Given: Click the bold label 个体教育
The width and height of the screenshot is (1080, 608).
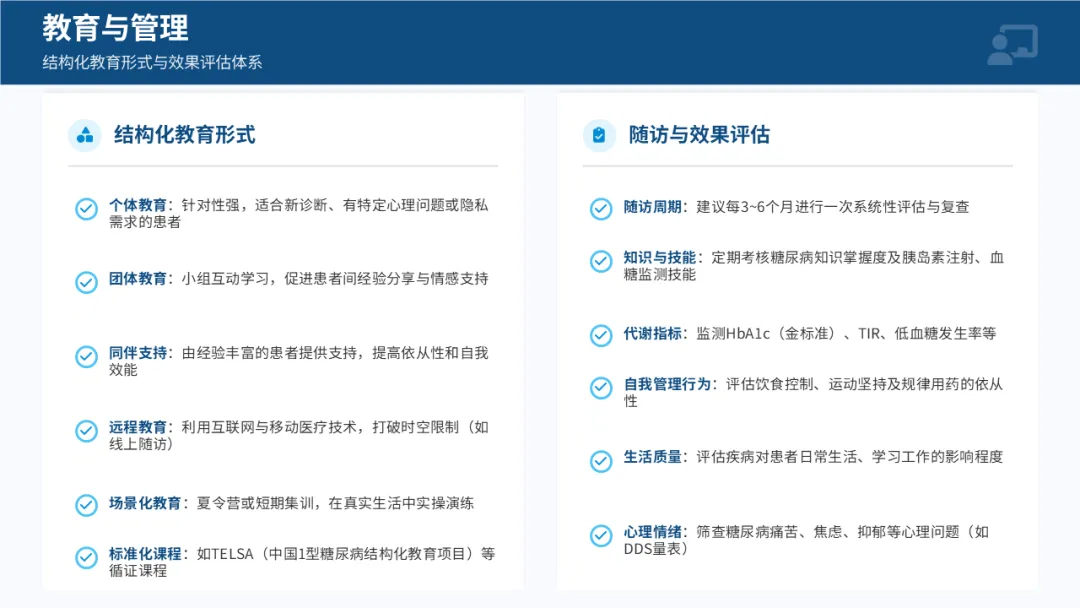Looking at the screenshot, I should pos(138,205).
